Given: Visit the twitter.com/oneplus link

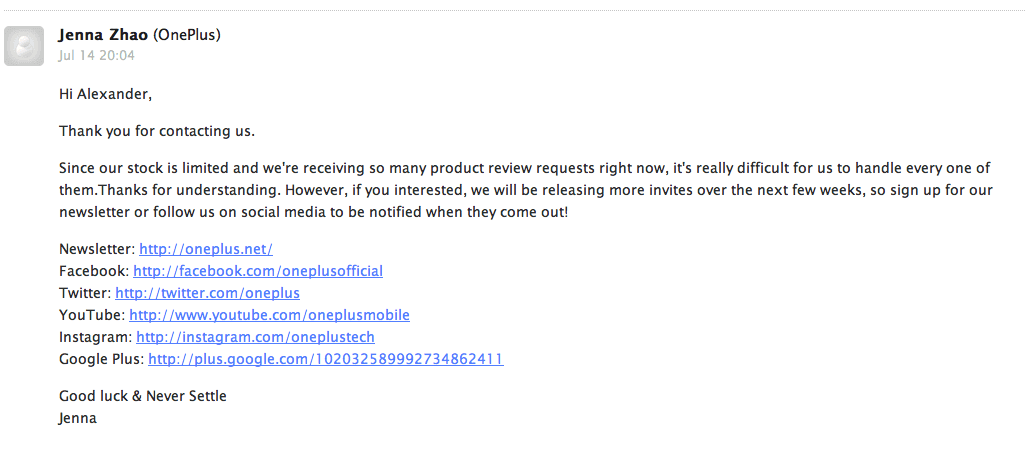Looking at the screenshot, I should (x=207, y=293).
